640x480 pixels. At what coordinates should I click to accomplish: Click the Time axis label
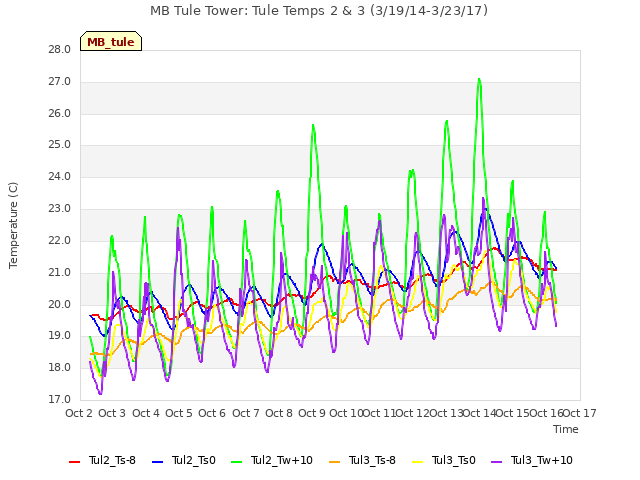click(566, 429)
